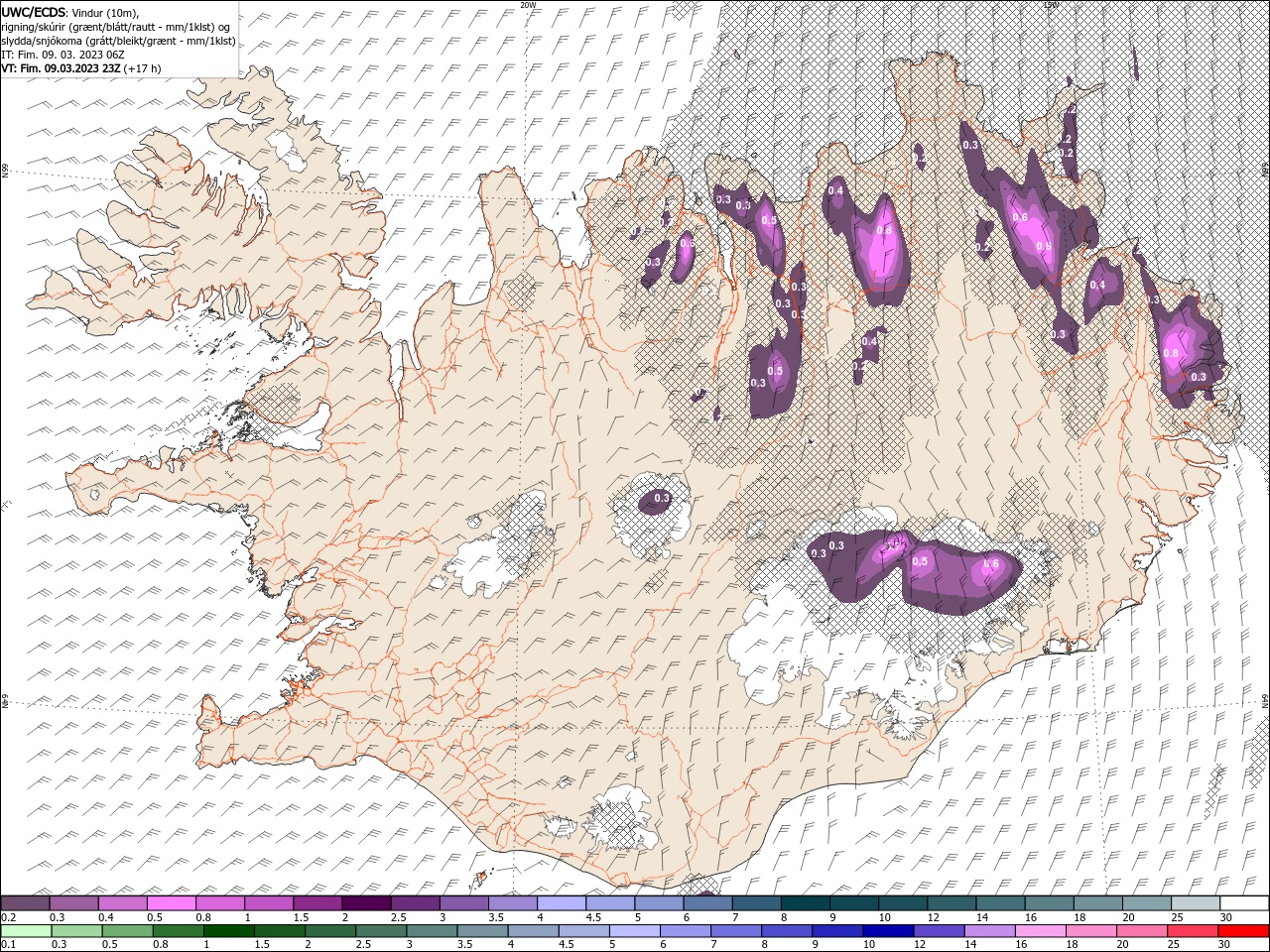Screen dimensions: 1270x952
Task: Click the snow legend swatch for 0.2–0.3 mm
Action: 25,903
